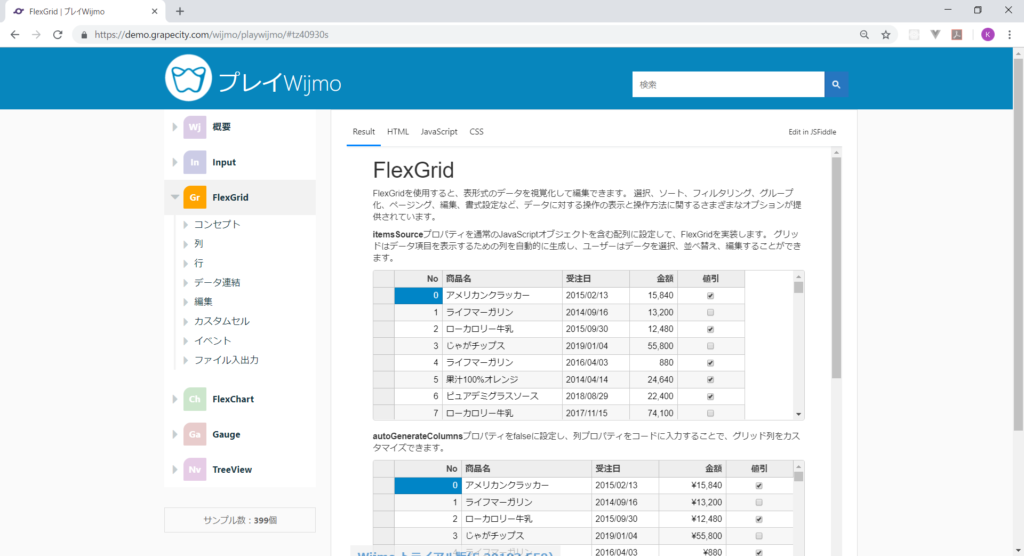
Task: Go back with the browser back arrow
Action: click(15, 35)
